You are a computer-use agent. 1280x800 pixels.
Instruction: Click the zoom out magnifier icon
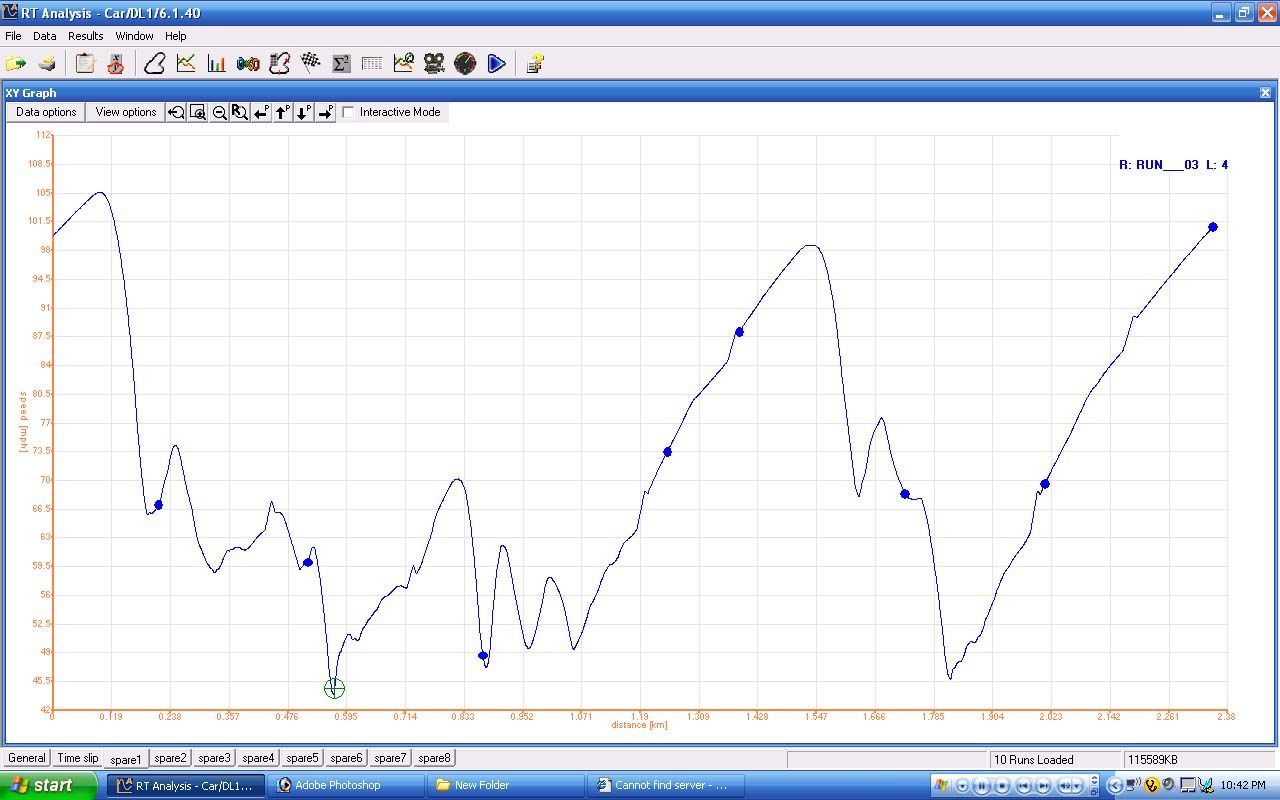click(219, 113)
